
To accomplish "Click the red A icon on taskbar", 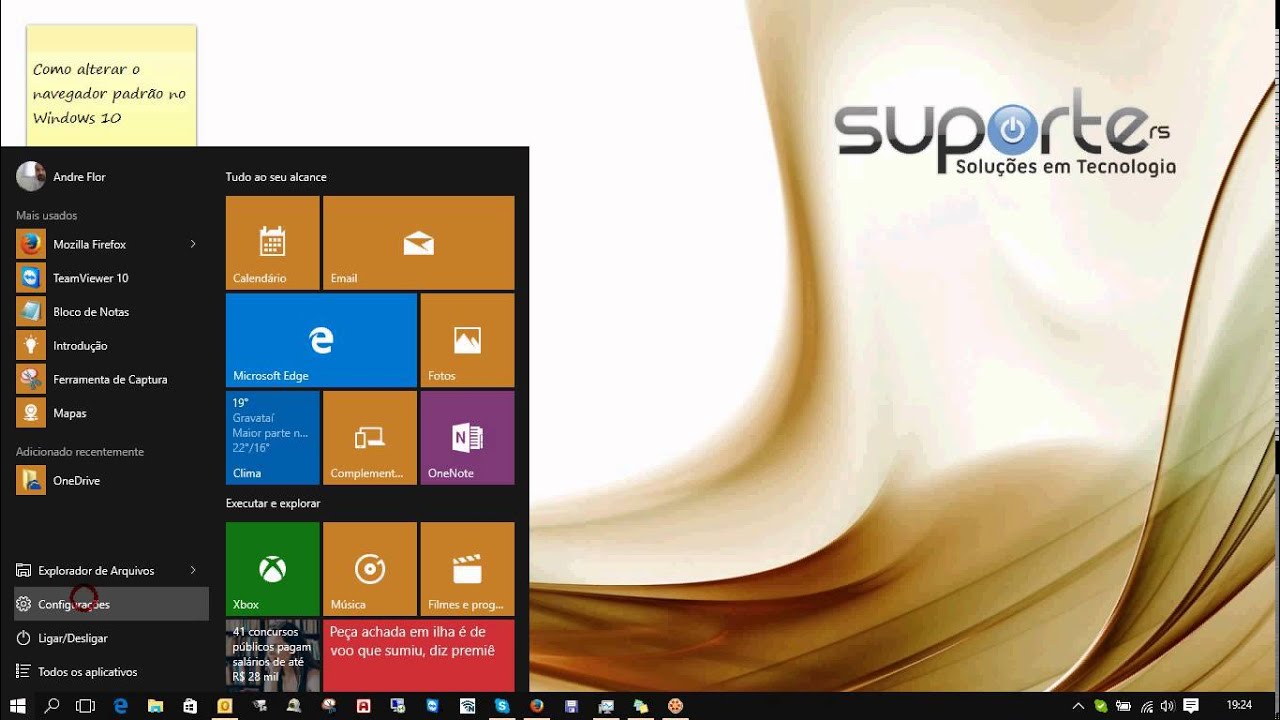I will (363, 705).
